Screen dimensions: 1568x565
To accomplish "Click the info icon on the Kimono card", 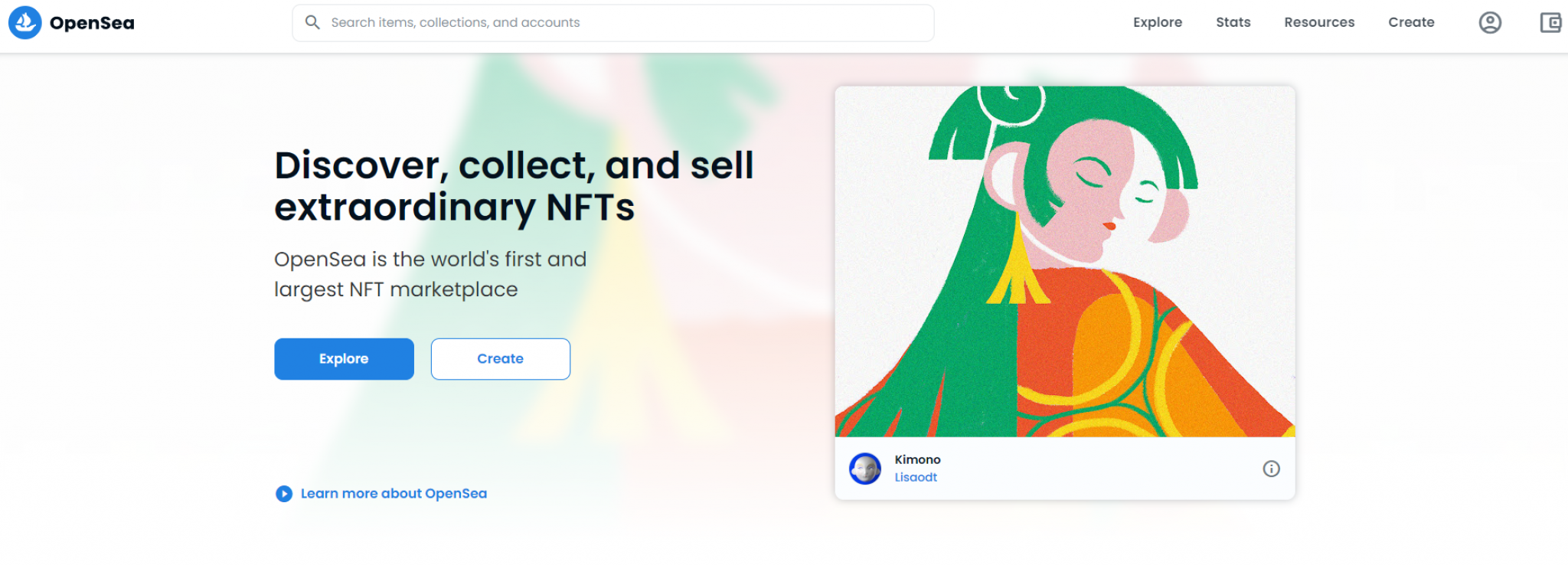I will (x=1271, y=468).
